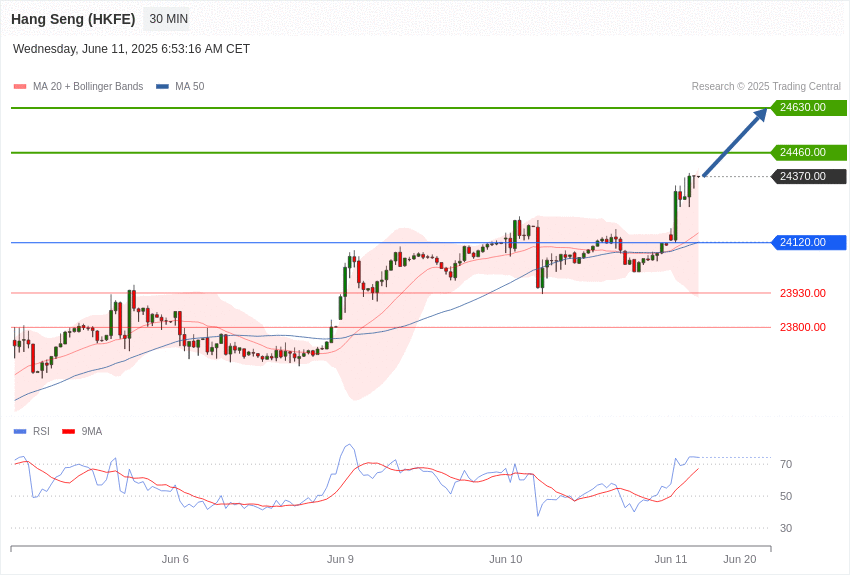
Task: Click the MA 20 + Bollinger Bands label
Action: pyautogui.click(x=88, y=86)
